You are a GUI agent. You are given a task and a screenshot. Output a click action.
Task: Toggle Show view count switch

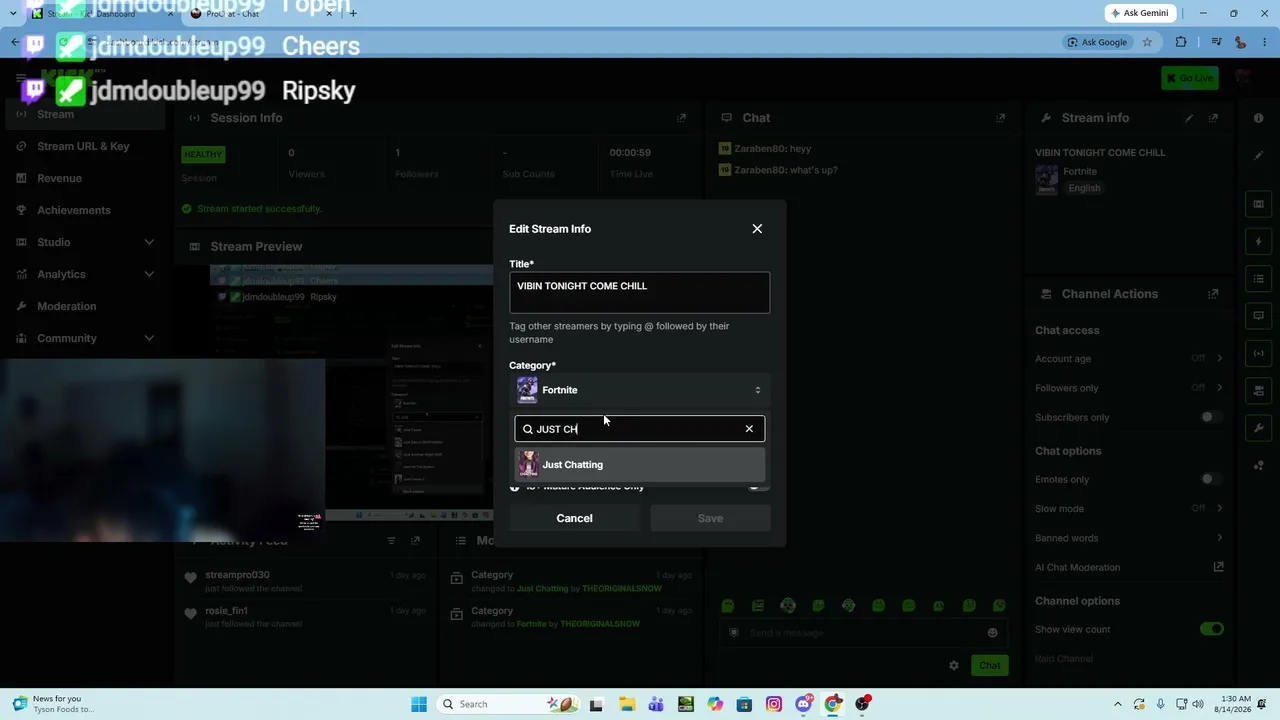[1211, 629]
